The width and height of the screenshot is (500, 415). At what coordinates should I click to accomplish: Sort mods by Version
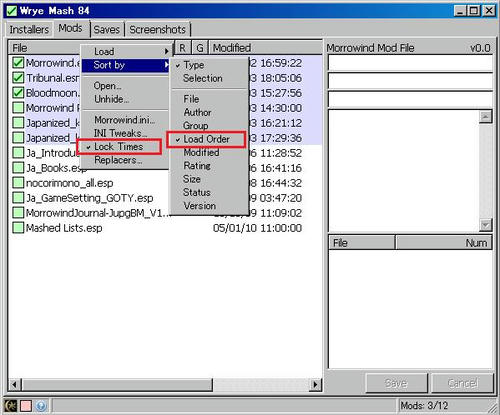(x=209, y=206)
